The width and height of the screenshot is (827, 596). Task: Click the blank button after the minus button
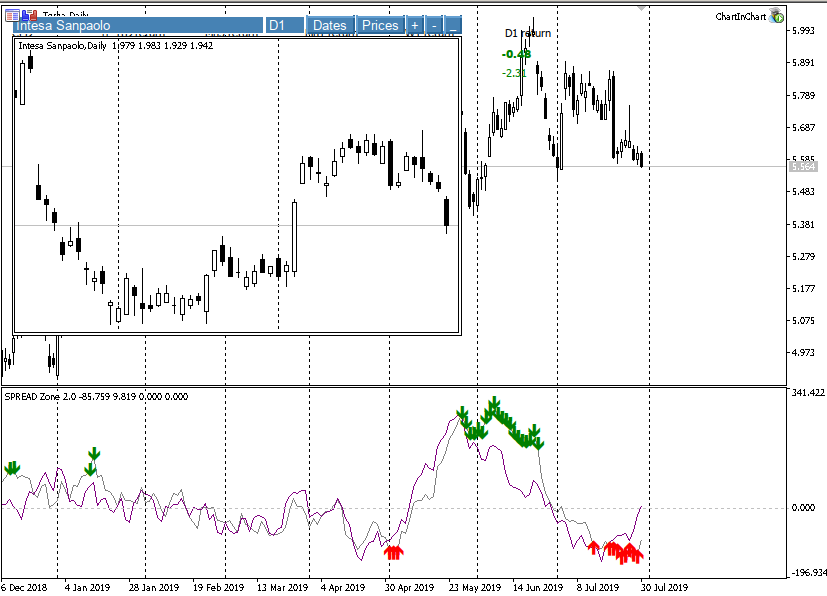pos(453,25)
